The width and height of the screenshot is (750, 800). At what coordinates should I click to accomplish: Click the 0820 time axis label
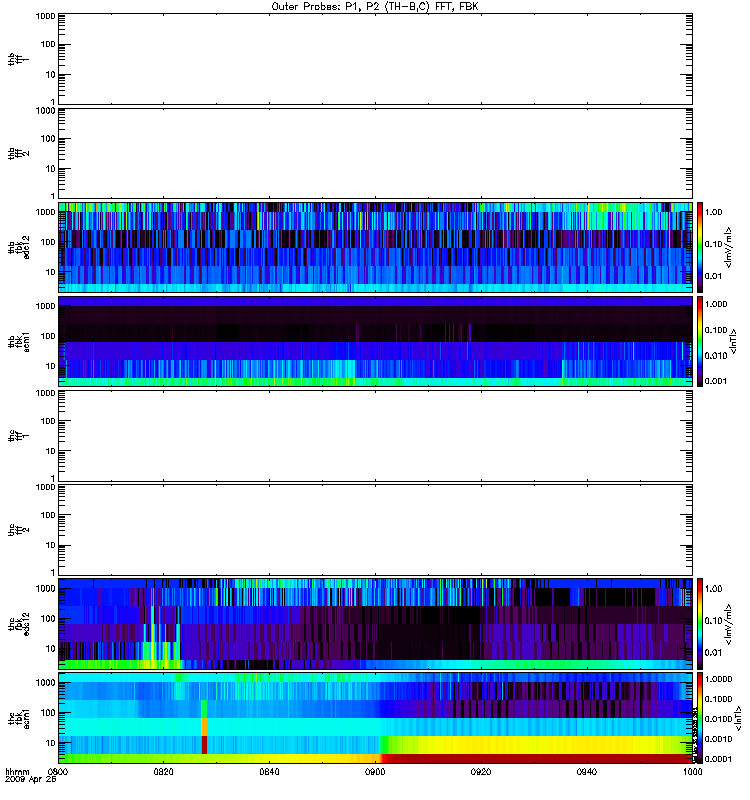[x=163, y=771]
